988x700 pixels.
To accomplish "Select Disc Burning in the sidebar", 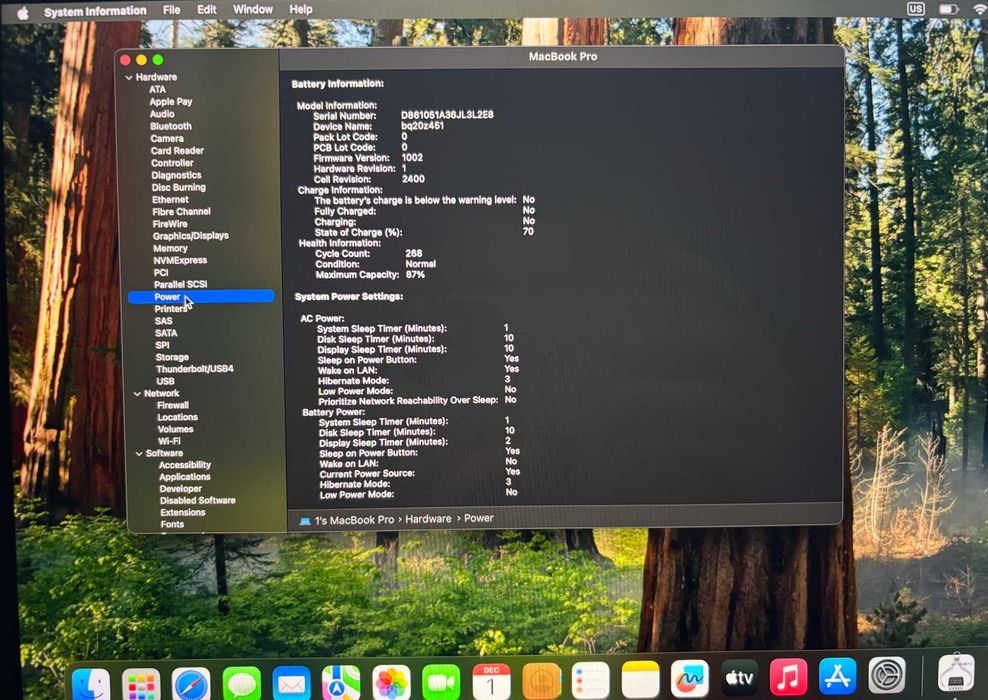I will (178, 187).
